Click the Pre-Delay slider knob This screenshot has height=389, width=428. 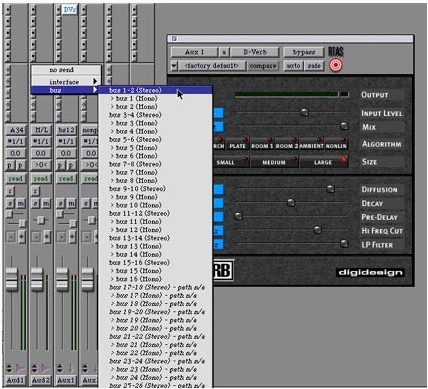[238, 216]
